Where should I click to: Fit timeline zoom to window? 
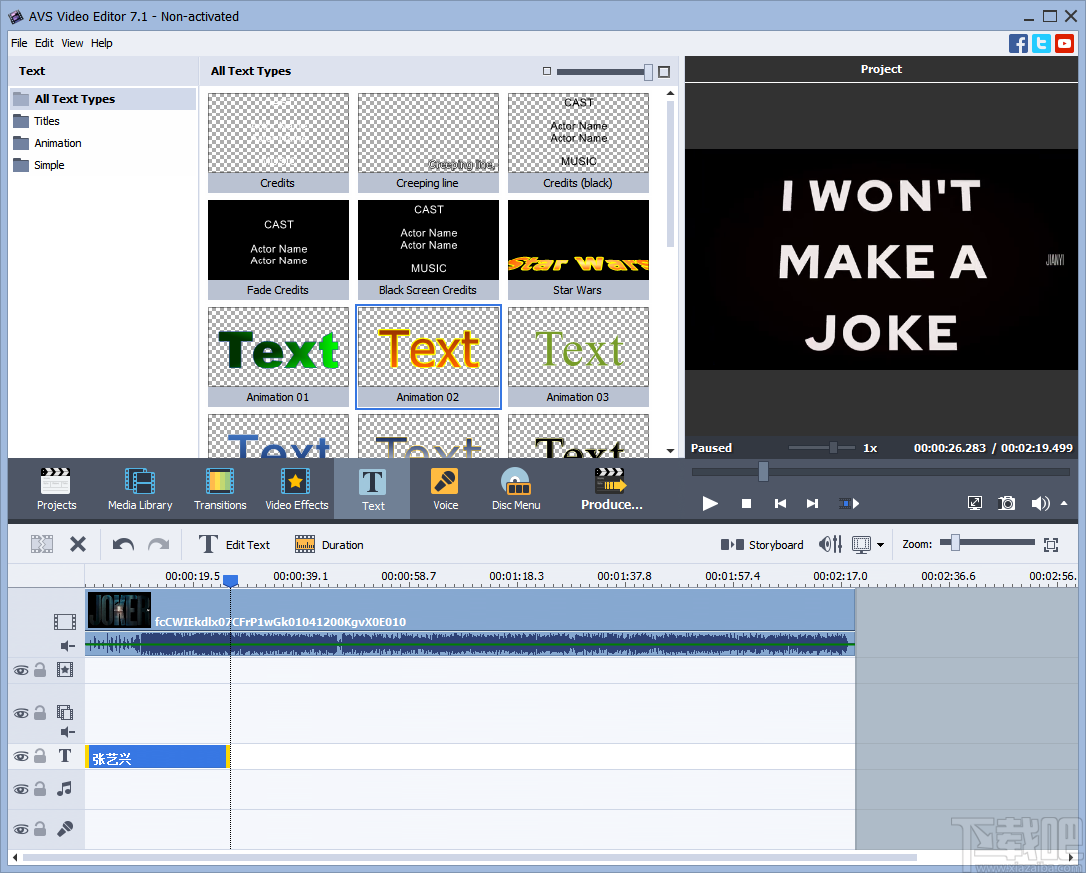(x=1051, y=545)
